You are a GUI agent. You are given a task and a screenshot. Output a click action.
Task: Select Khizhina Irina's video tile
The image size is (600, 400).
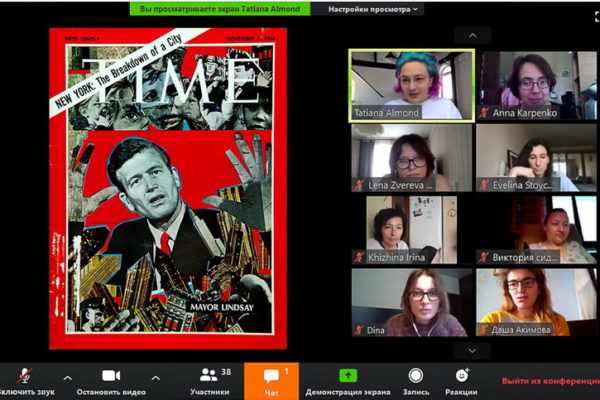coord(411,230)
